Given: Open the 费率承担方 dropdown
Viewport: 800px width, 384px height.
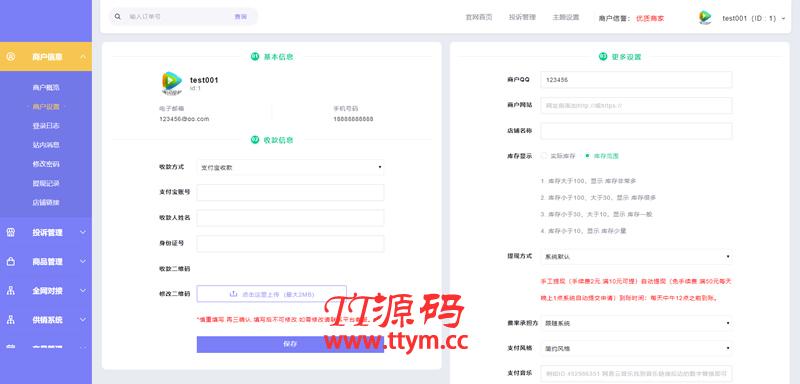Looking at the screenshot, I should (x=636, y=323).
